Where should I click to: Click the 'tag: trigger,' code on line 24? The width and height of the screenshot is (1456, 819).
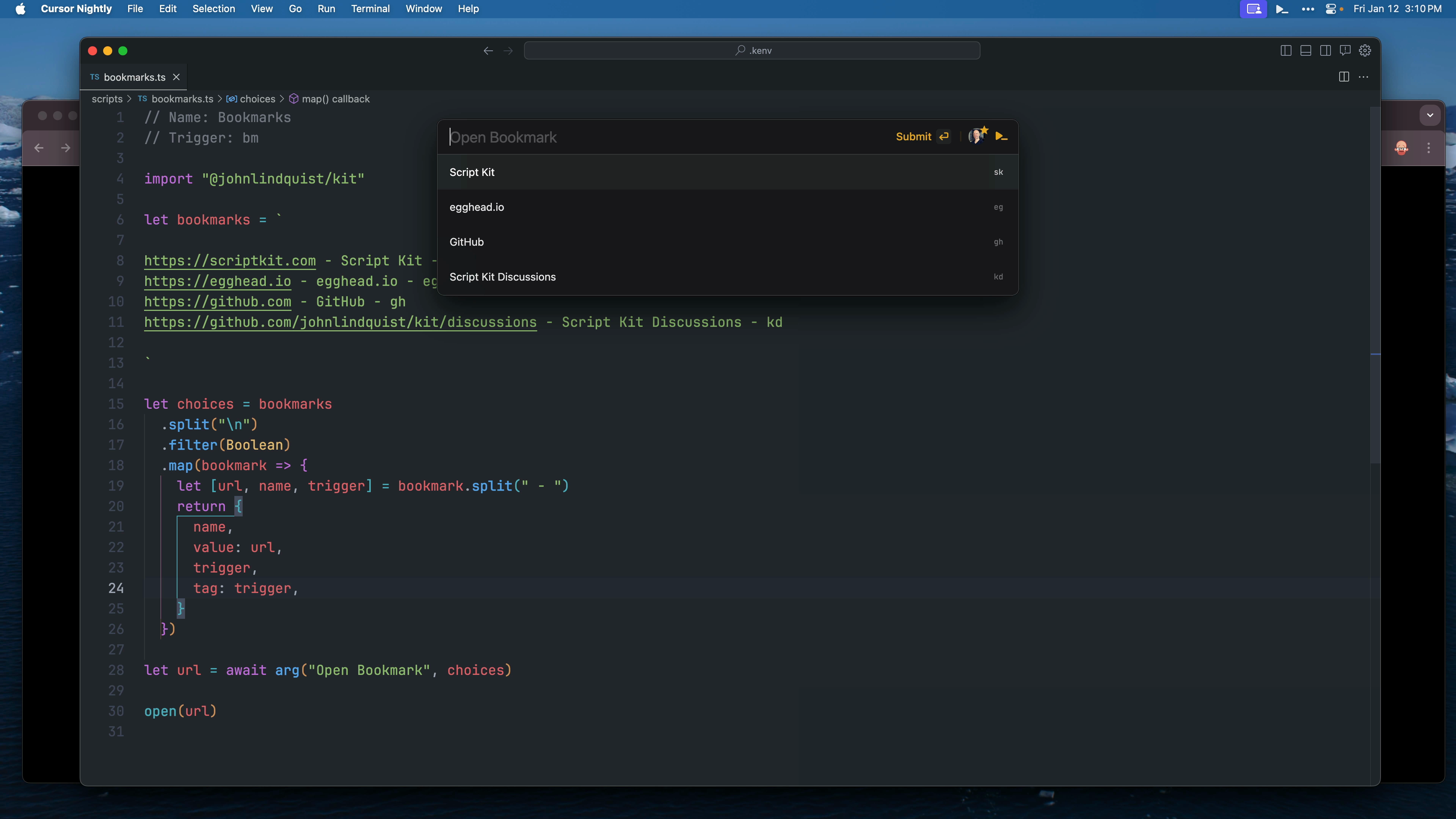pos(245,588)
